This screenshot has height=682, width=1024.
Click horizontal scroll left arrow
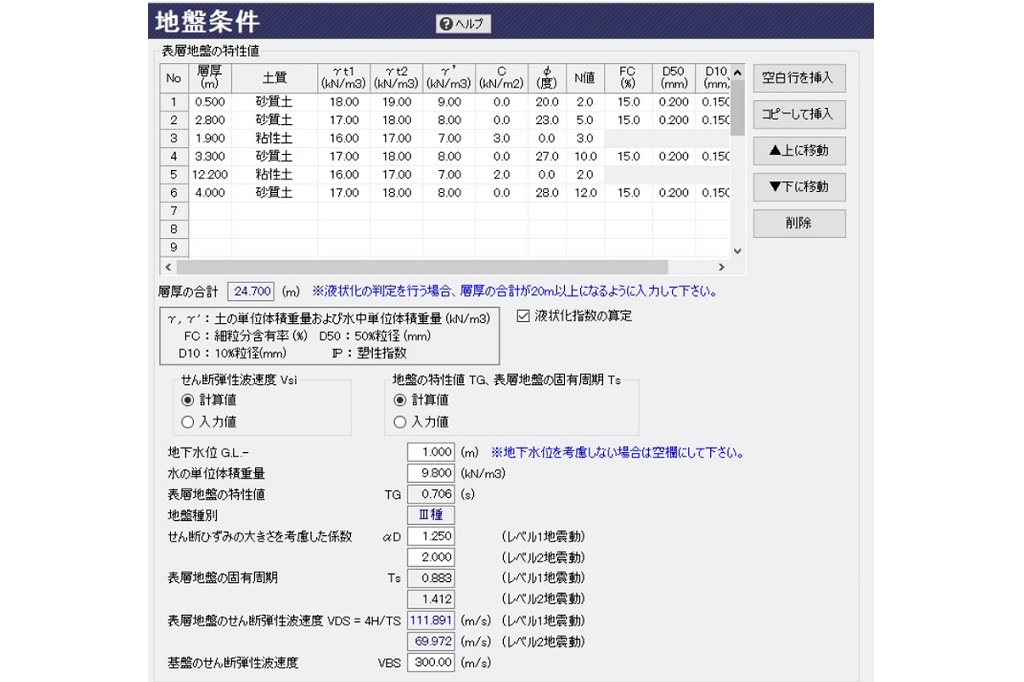point(168,267)
